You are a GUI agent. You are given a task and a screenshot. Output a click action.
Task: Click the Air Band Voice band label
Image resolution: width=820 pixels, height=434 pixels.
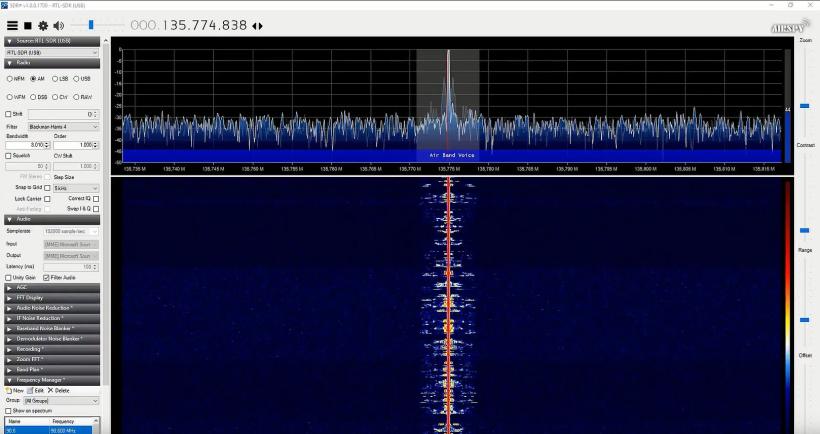click(x=452, y=155)
